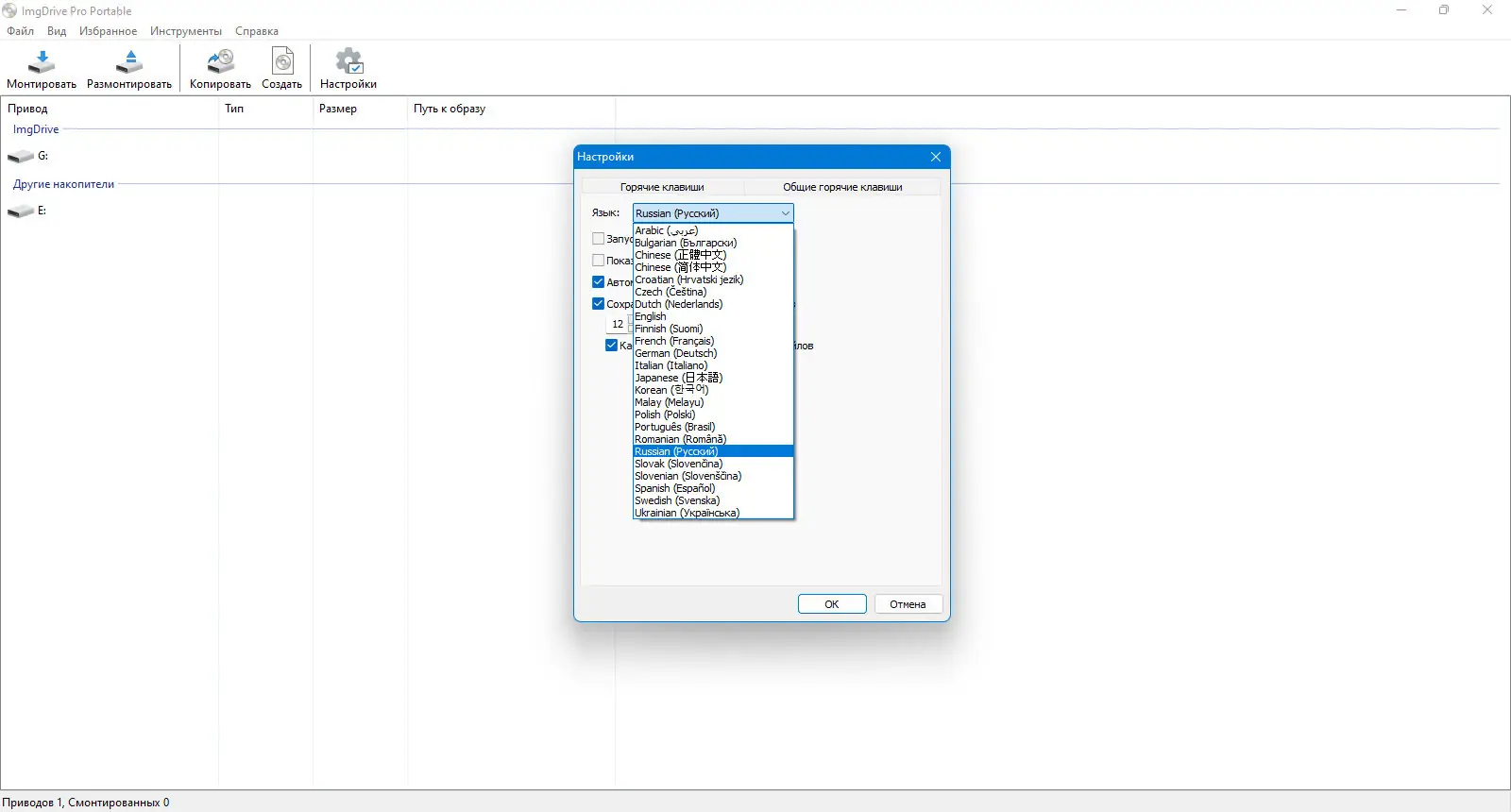Screen dimensions: 1511x812
Task: Select Slovak (Slovenčina) language
Action: (x=713, y=464)
